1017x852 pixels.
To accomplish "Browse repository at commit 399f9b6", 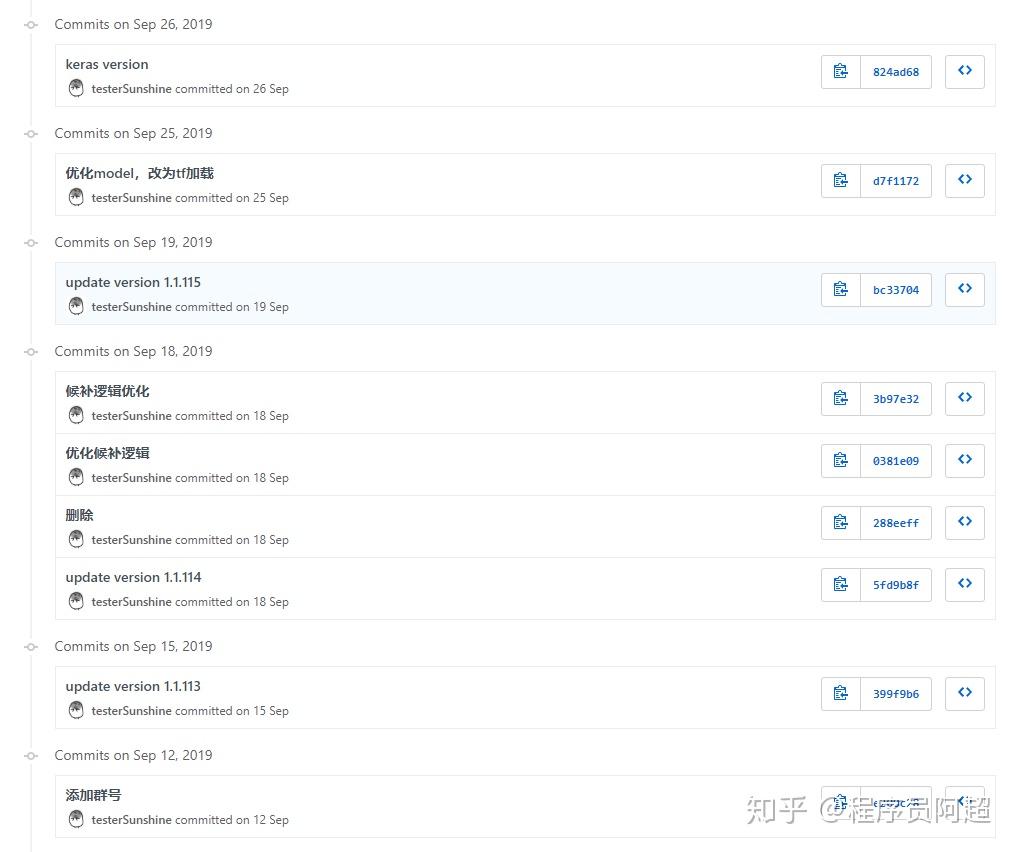I will (964, 694).
